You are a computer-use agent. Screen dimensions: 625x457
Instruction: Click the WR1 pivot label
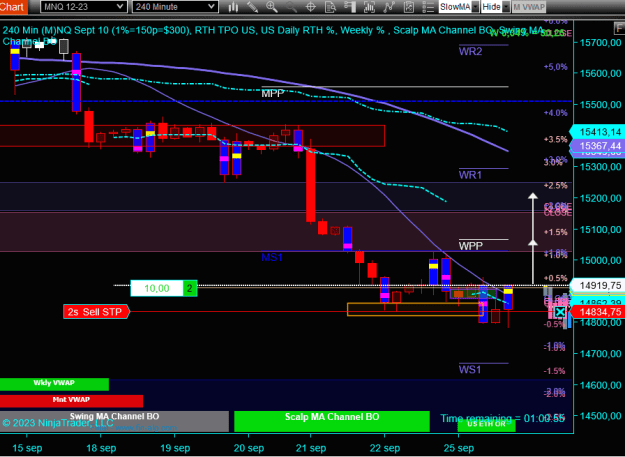pos(470,175)
